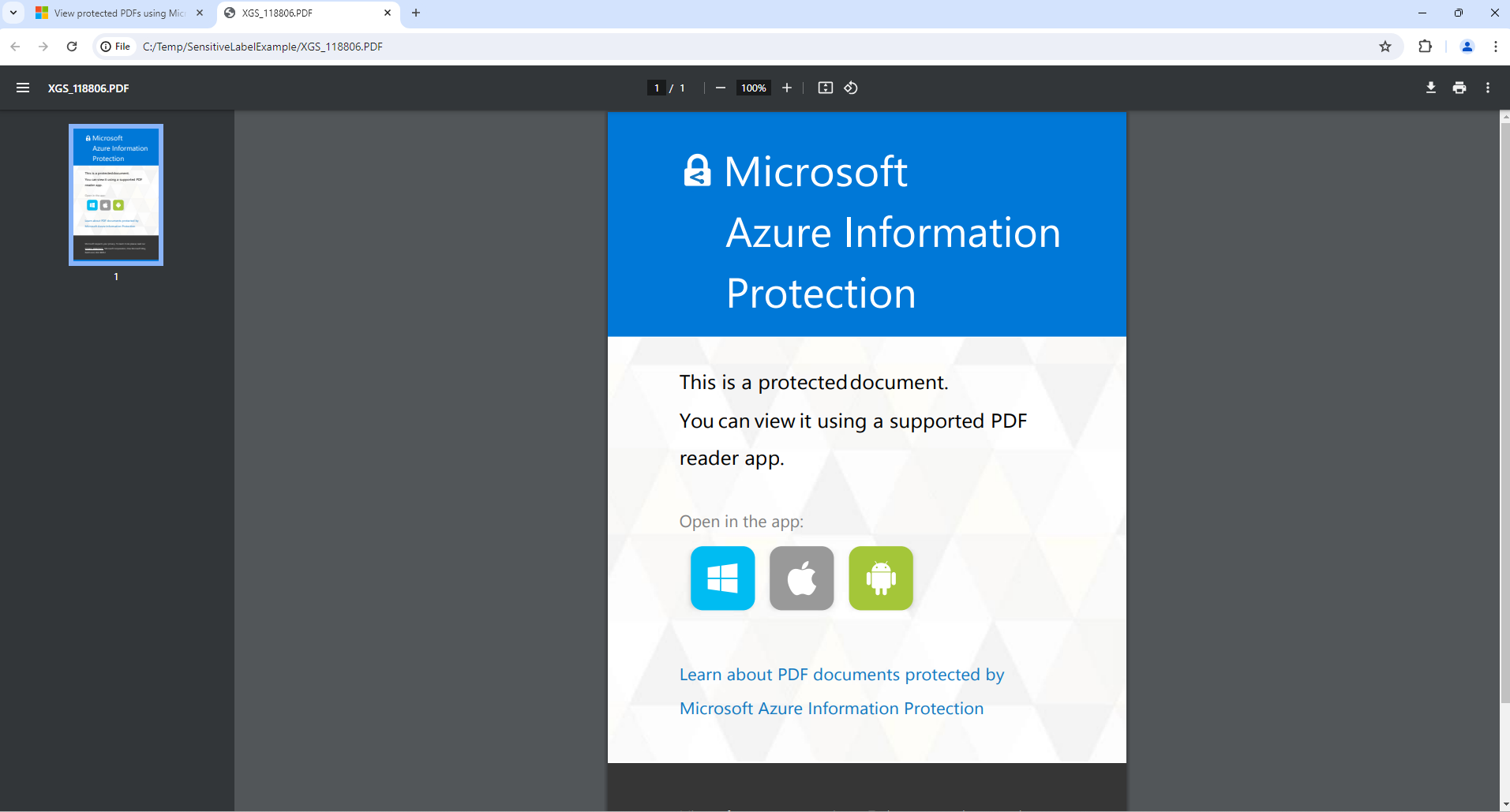
Task: Open the Extensions puzzle icon
Action: point(1425,47)
